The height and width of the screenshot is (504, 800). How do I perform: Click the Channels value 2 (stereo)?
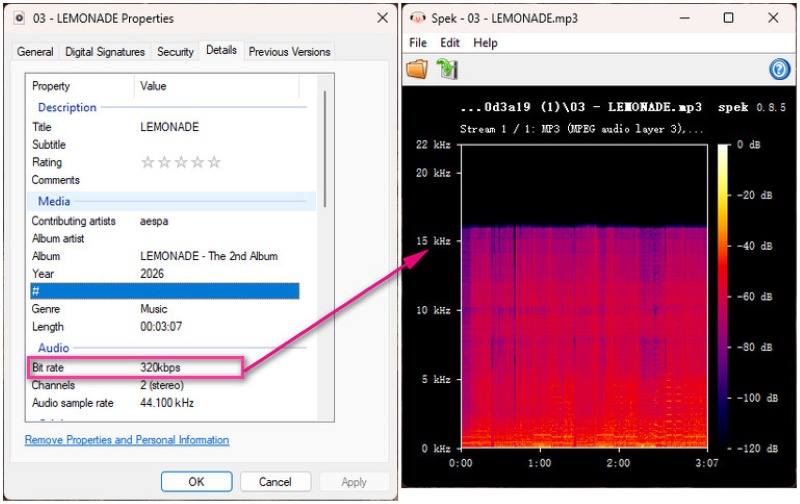click(x=162, y=385)
